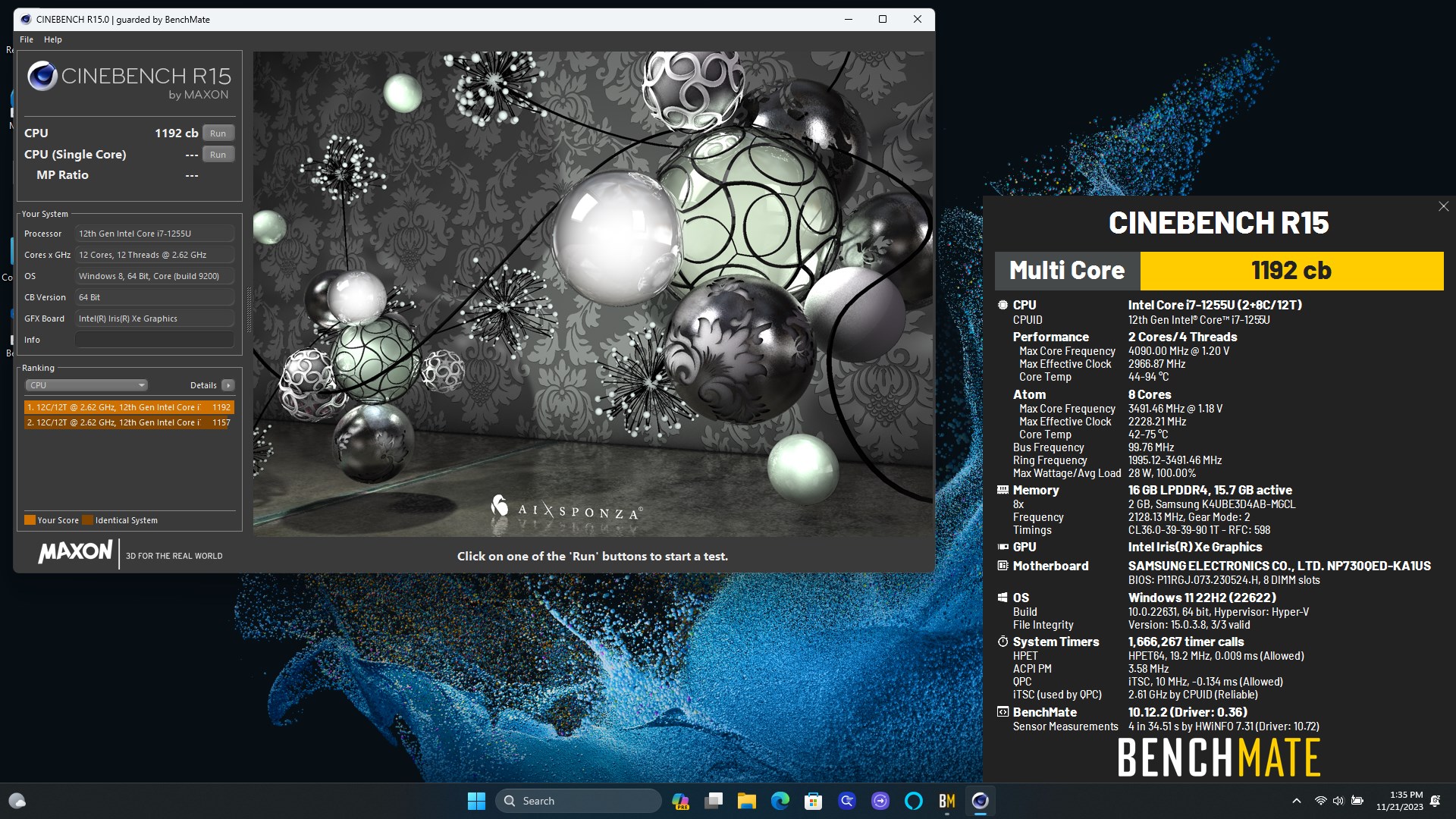Show hidden system tray icons
Screen dimensions: 1456x819
[1297, 801]
